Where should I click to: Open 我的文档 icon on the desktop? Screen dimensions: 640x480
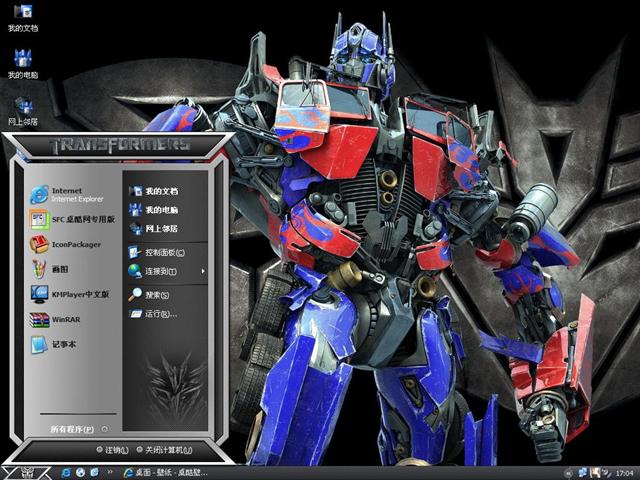coord(23,18)
